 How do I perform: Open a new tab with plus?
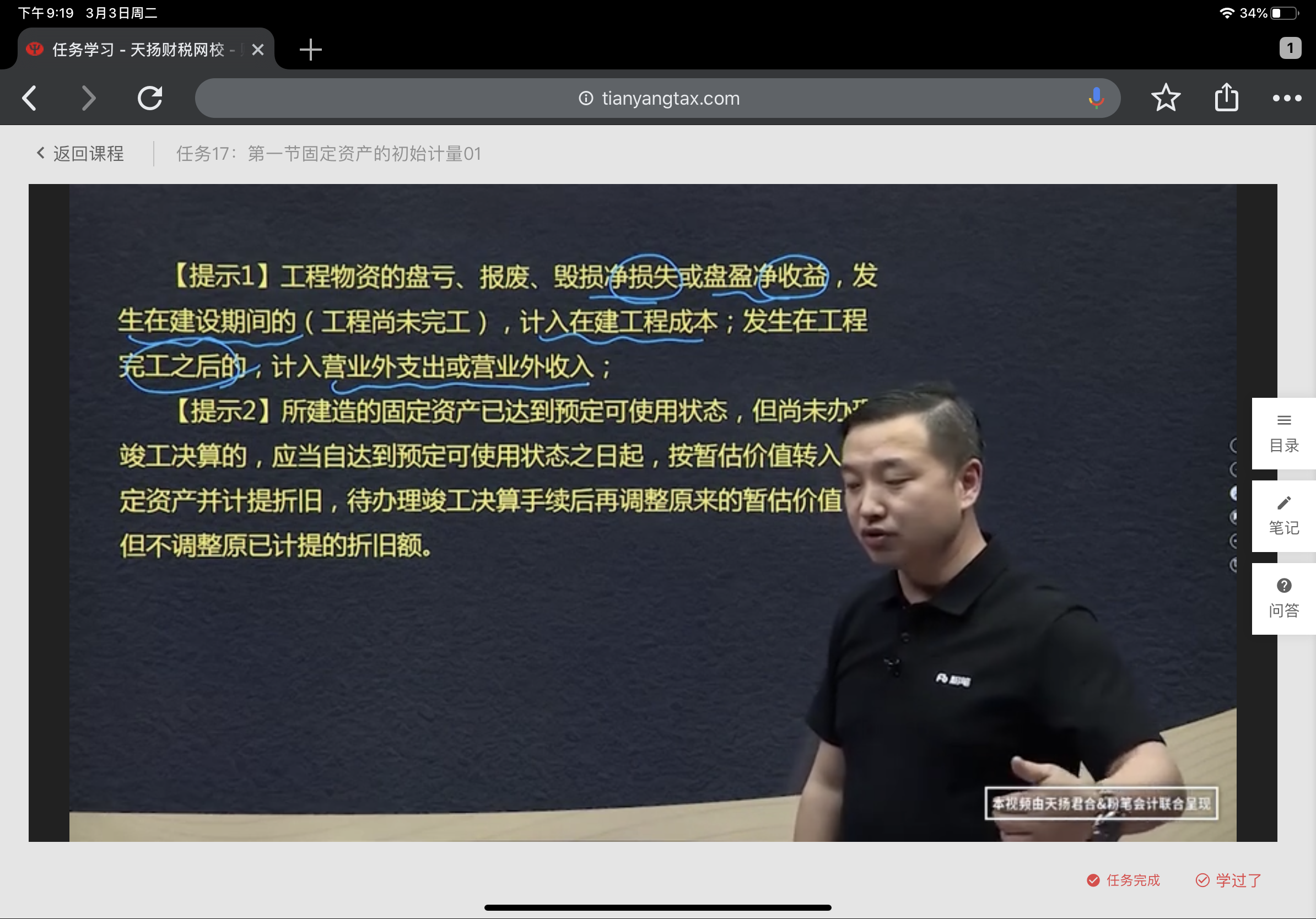tap(311, 50)
